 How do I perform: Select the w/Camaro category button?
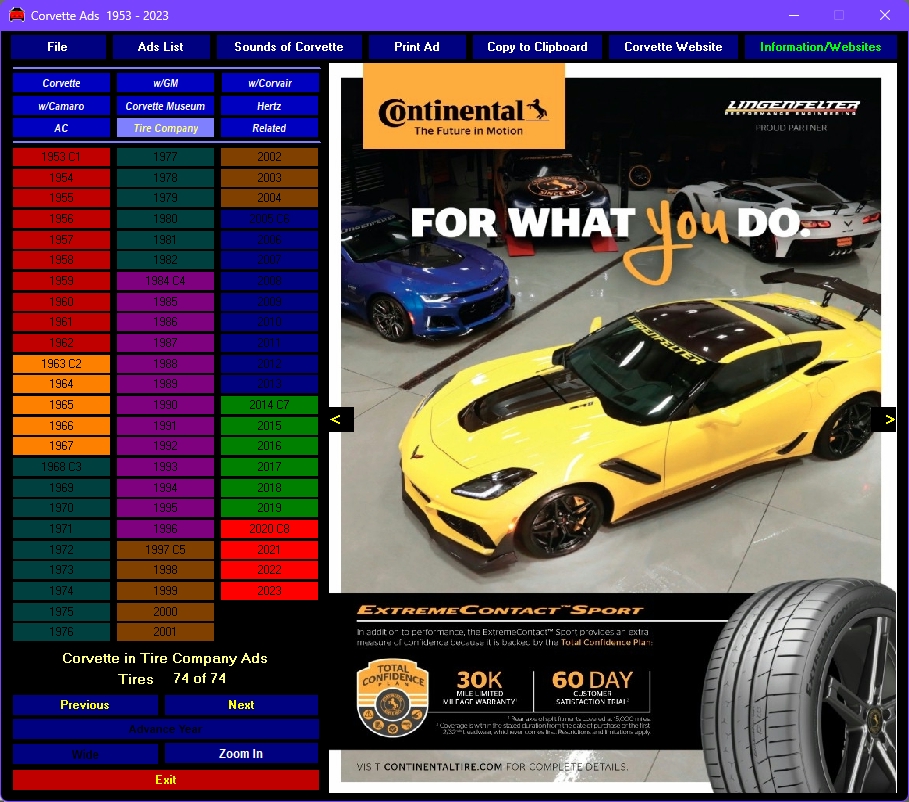point(61,106)
